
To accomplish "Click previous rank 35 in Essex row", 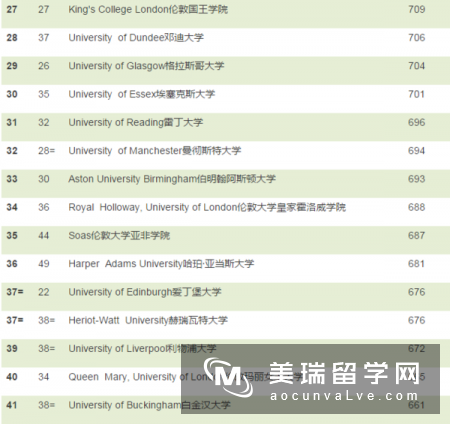I will [43, 94].
